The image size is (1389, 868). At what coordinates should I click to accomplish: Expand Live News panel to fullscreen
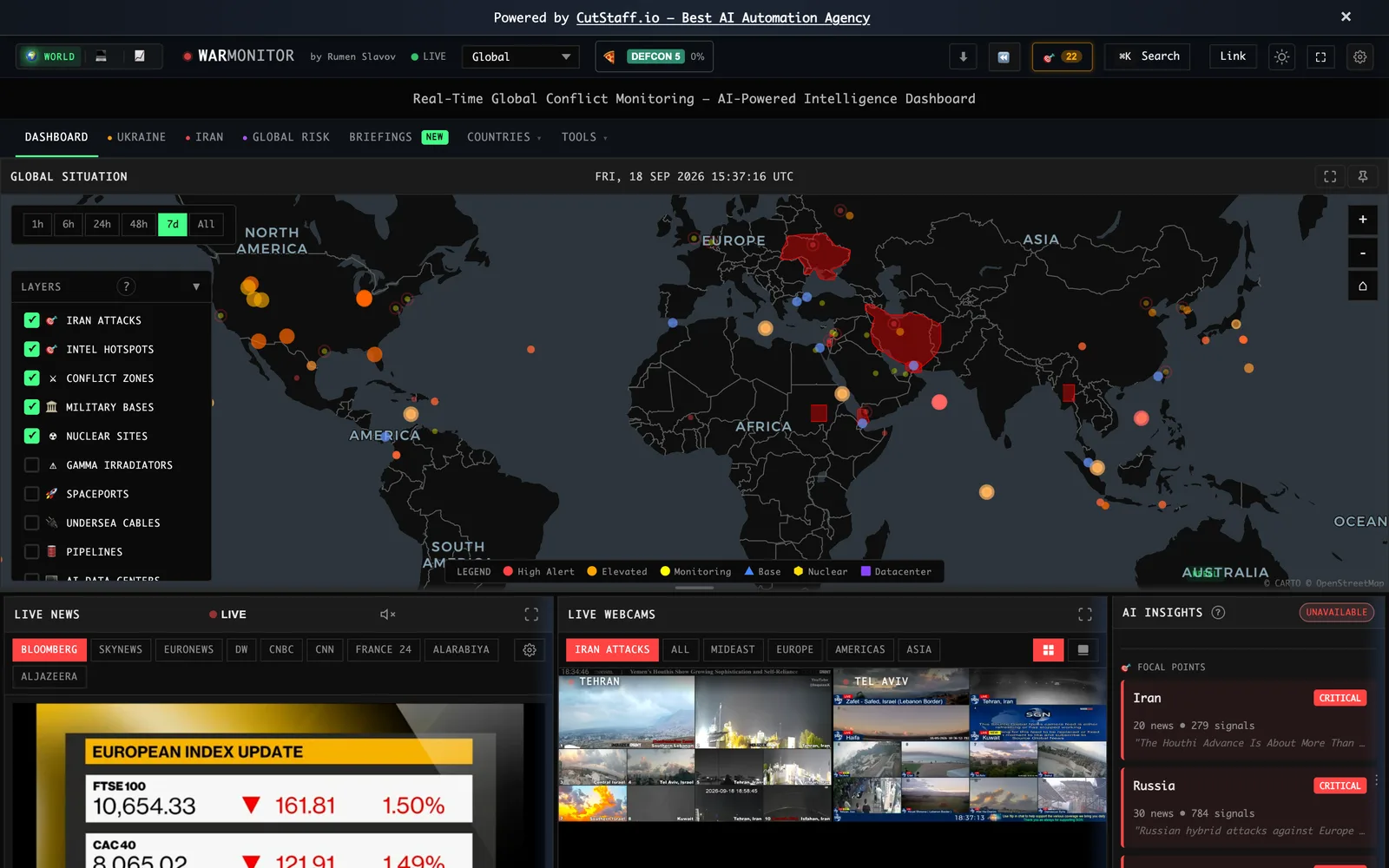point(531,615)
